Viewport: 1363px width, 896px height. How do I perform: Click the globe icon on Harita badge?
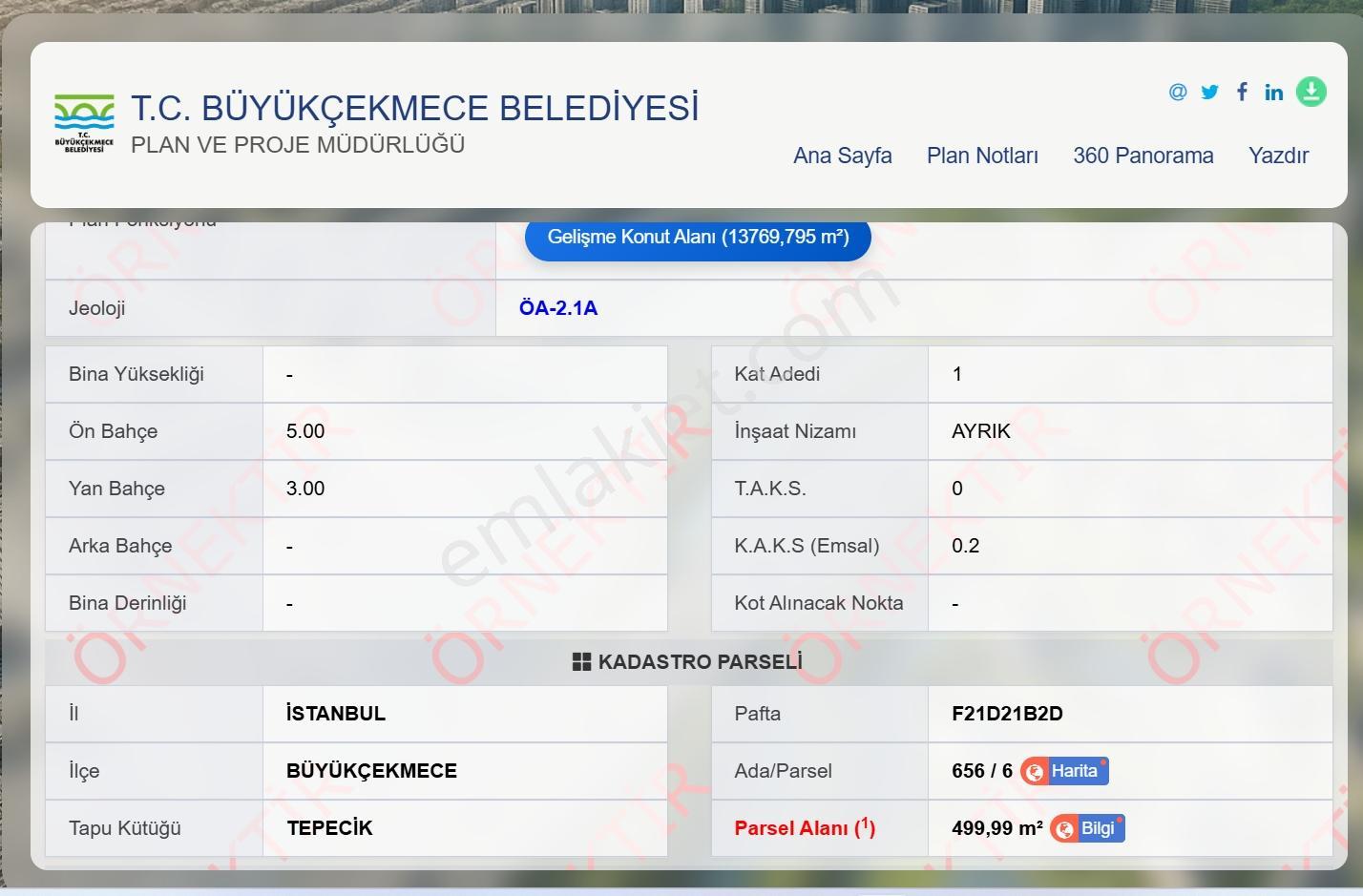point(1034,771)
